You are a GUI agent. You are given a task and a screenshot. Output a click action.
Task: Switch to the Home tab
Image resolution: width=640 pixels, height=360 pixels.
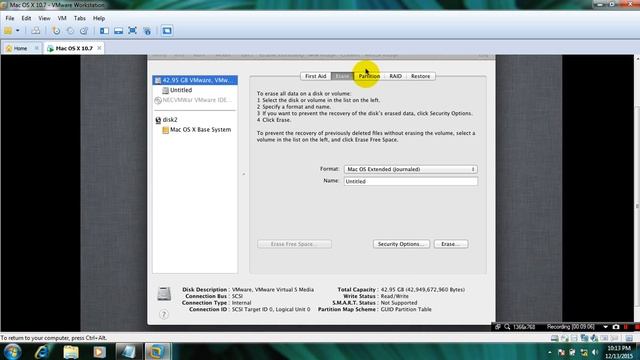(20, 48)
